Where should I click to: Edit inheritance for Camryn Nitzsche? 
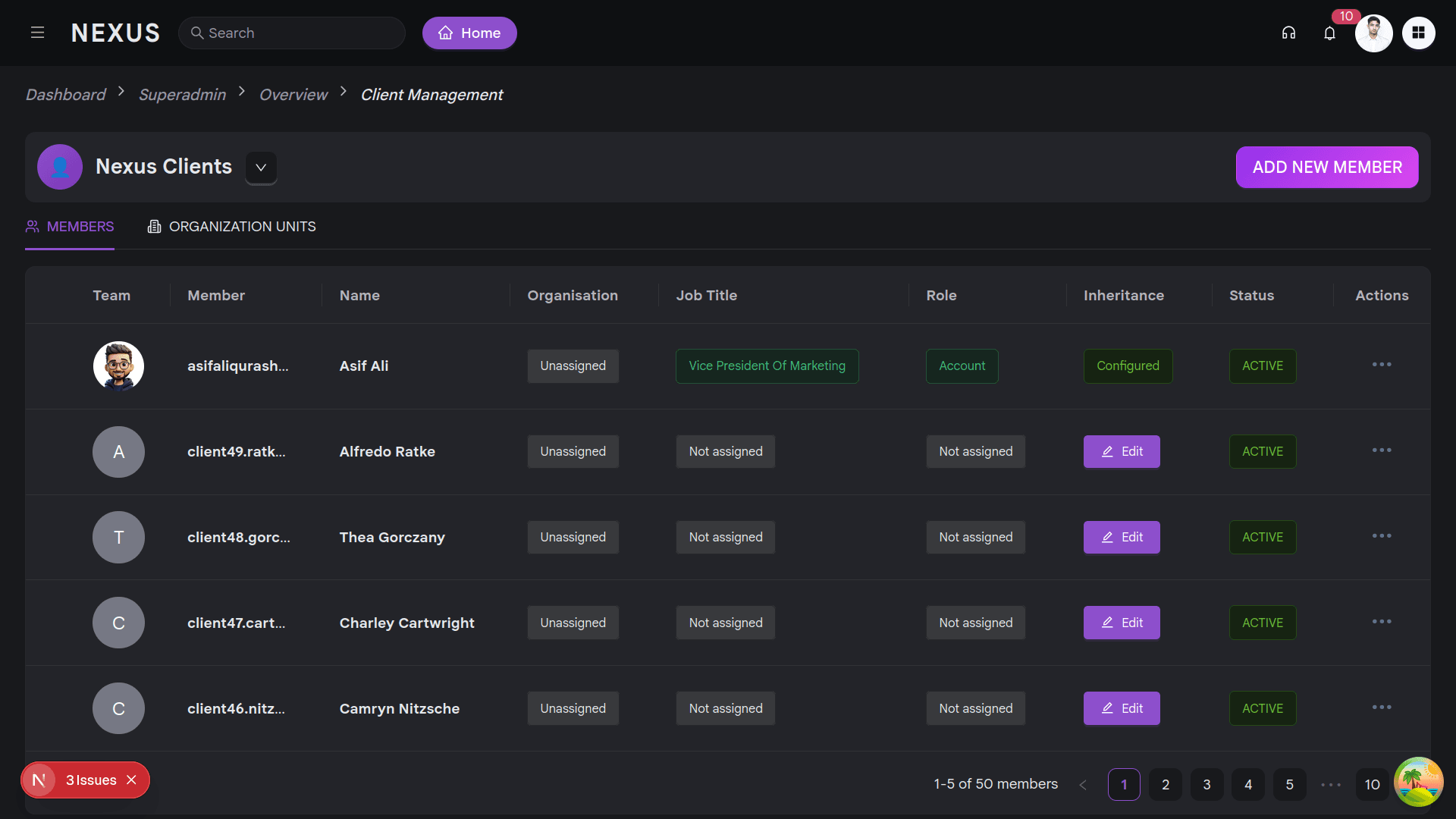[1122, 708]
